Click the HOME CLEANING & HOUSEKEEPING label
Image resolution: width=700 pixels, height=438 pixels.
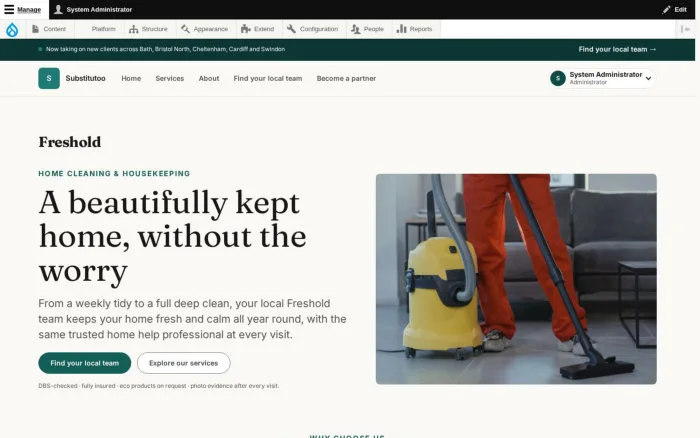pyautogui.click(x=114, y=173)
